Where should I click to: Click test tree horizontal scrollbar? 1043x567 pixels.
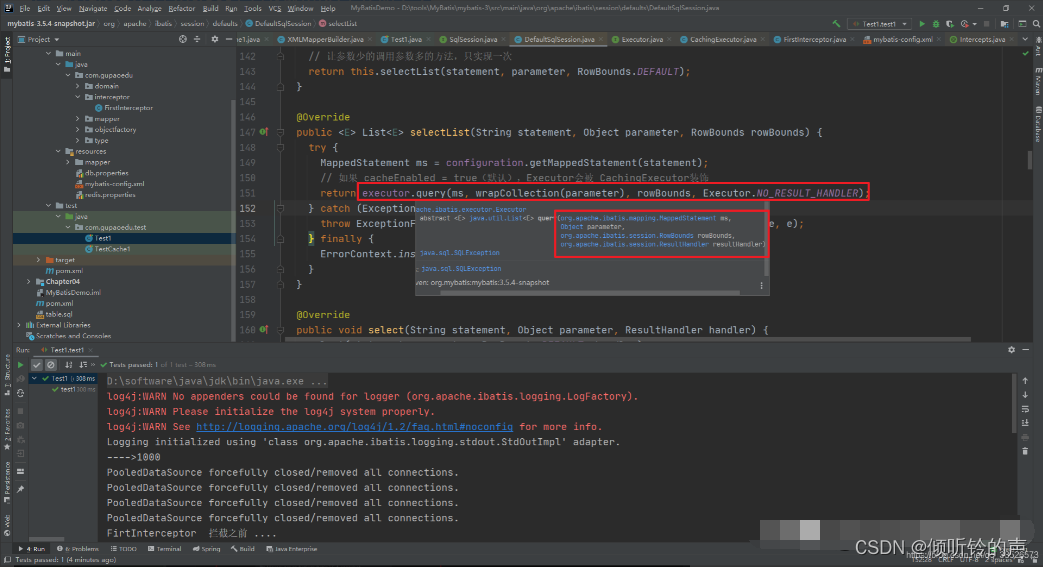point(47,539)
